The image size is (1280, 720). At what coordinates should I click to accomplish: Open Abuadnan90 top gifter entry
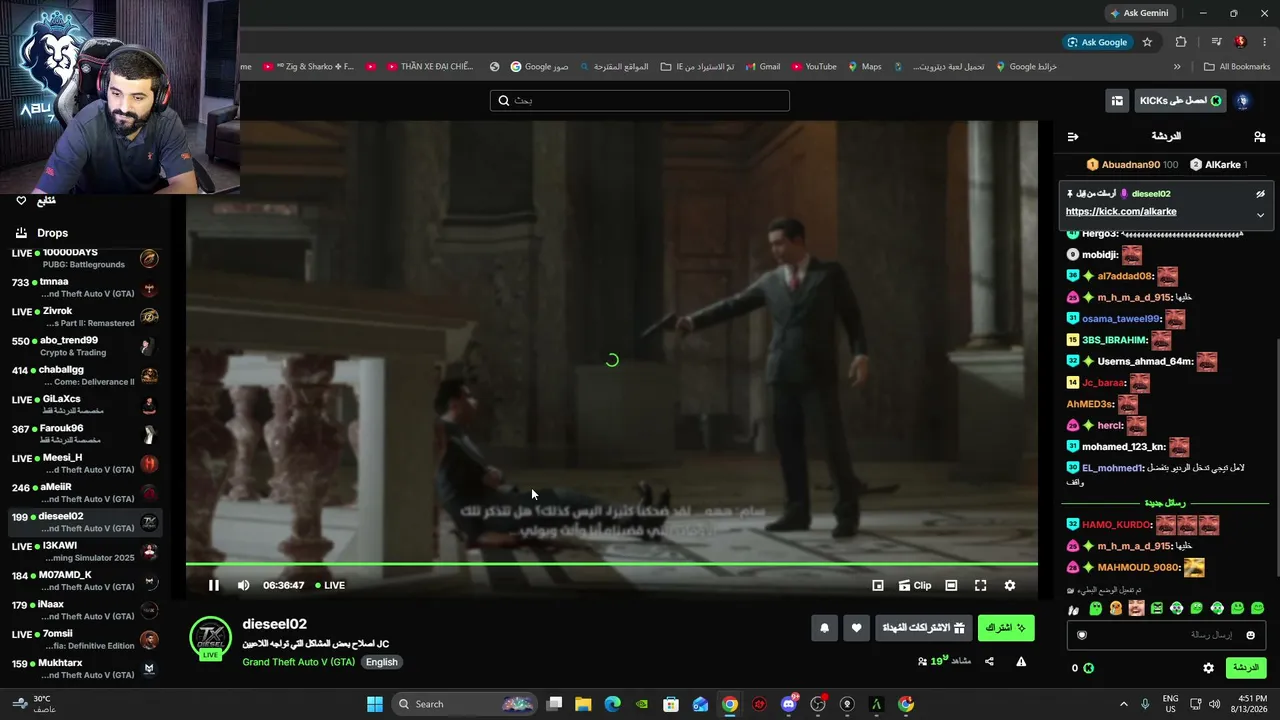pyautogui.click(x=1132, y=165)
